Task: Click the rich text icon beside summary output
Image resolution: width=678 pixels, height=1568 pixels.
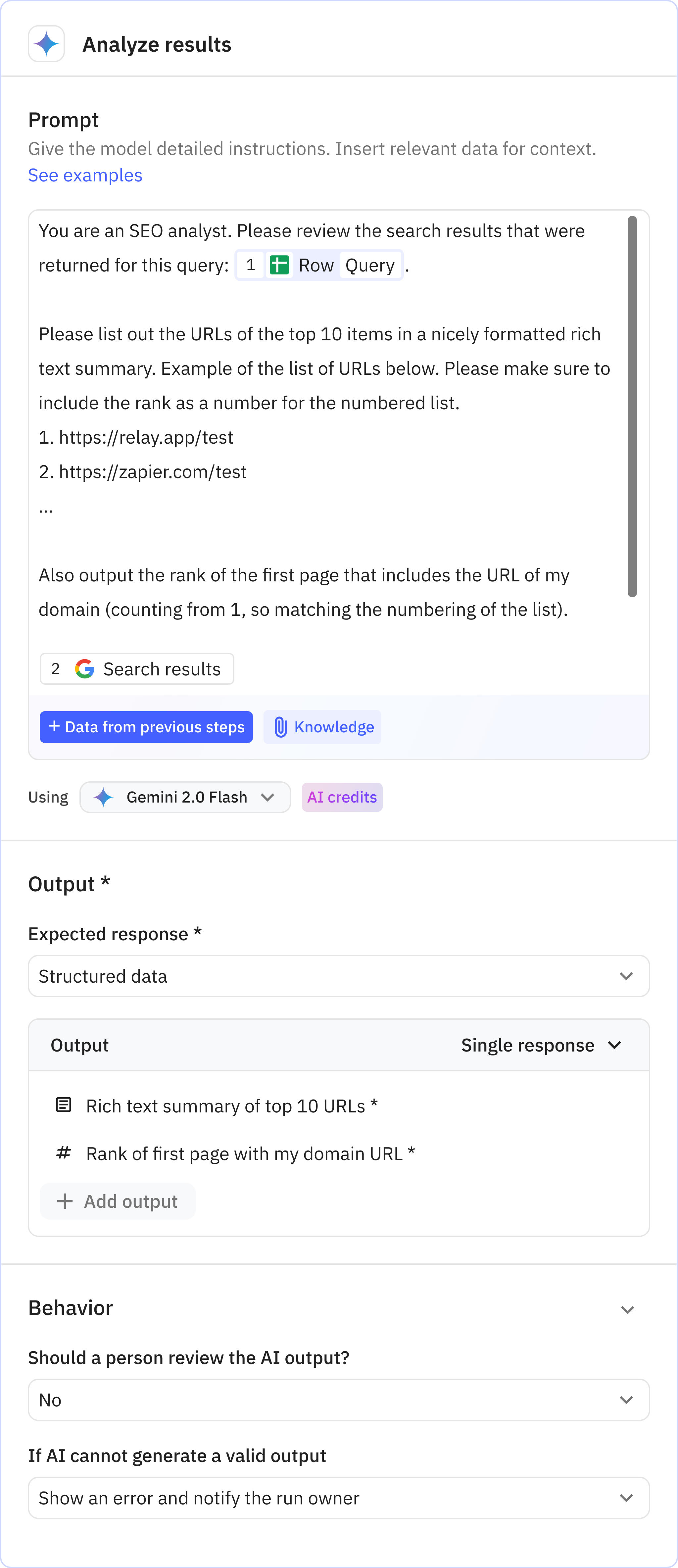Action: coord(63,1105)
